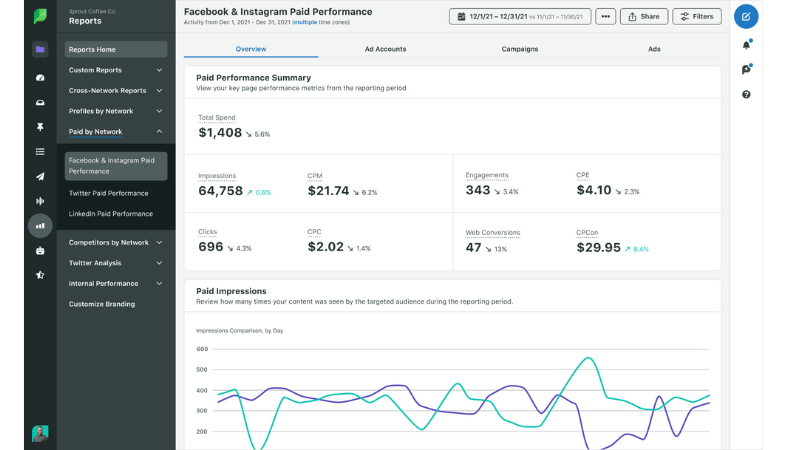Switch to the Campaigns tab
The height and width of the screenshot is (450, 800).
click(x=519, y=49)
